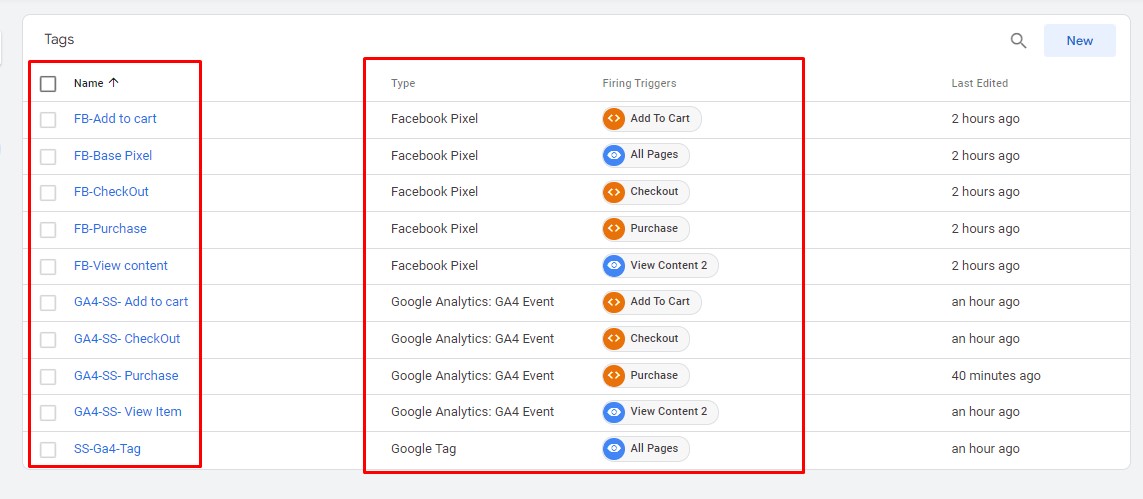Viewport: 1143px width, 499px height.
Task: Tick the checkbox for SS-Ga4-Tag
Action: 48,450
